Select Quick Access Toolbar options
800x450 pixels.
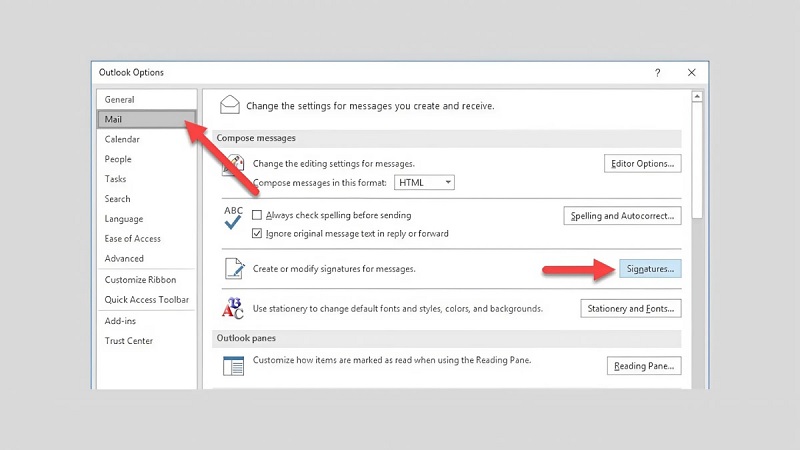[146, 299]
